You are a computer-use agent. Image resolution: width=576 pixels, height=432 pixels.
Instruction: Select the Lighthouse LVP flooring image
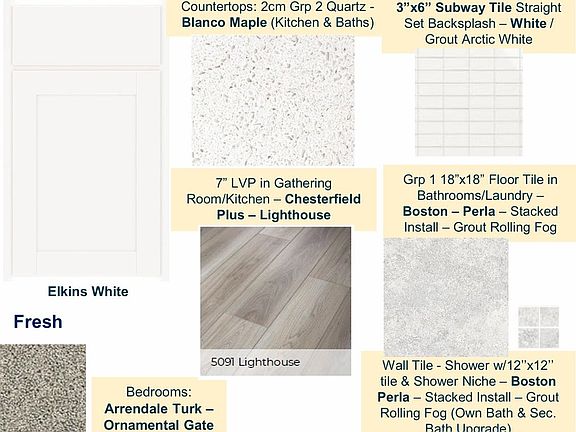[276, 301]
